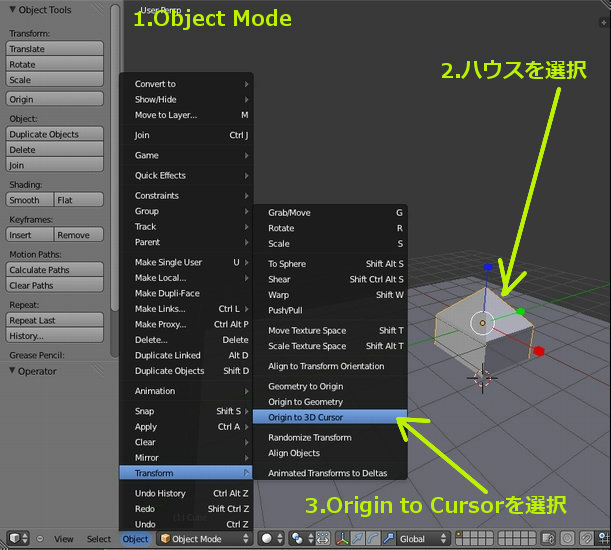Screen dimensions: 611x550
Task: Expand the Show/Hide submenu
Action: point(187,99)
